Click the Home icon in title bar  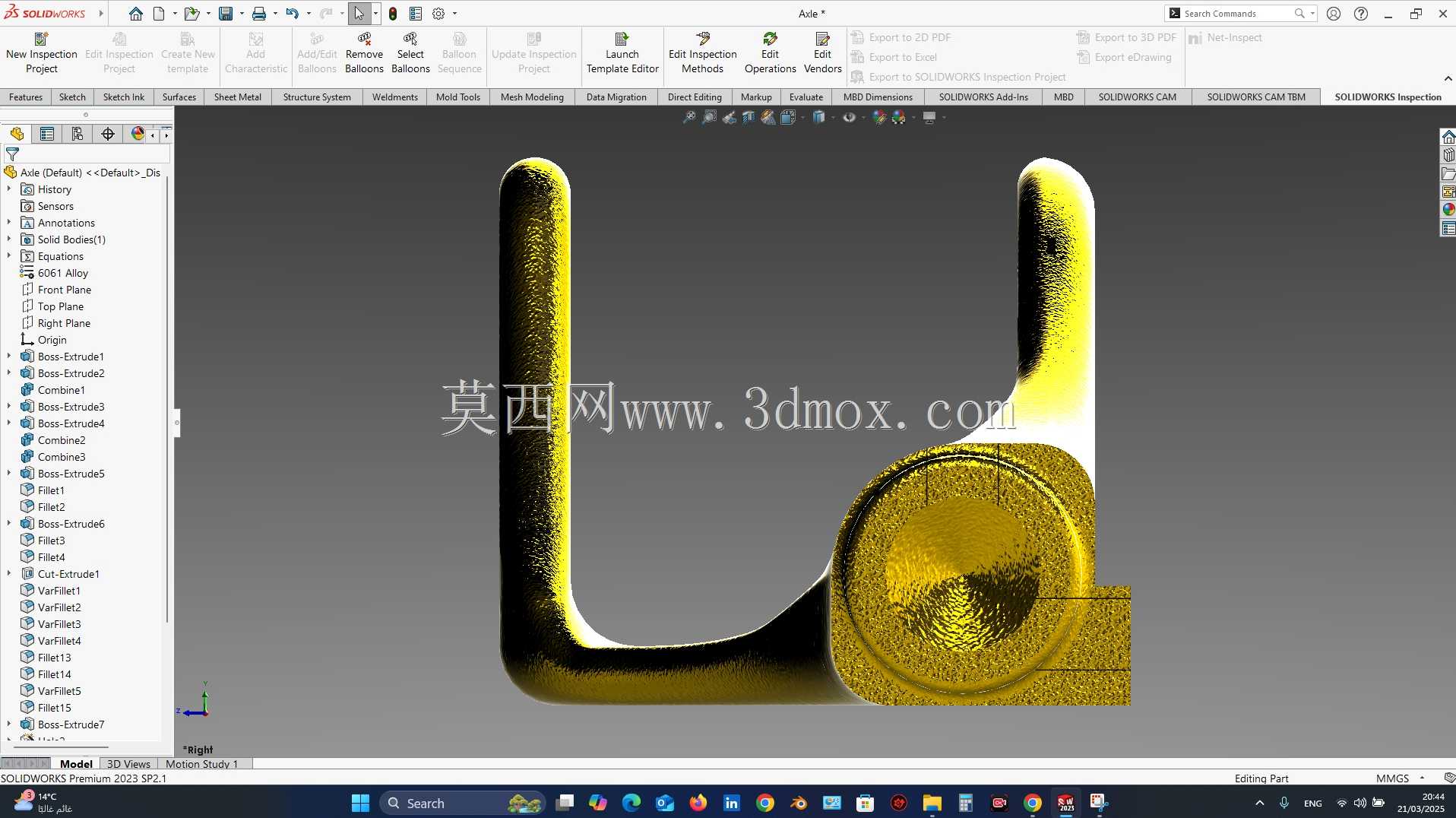135,14
